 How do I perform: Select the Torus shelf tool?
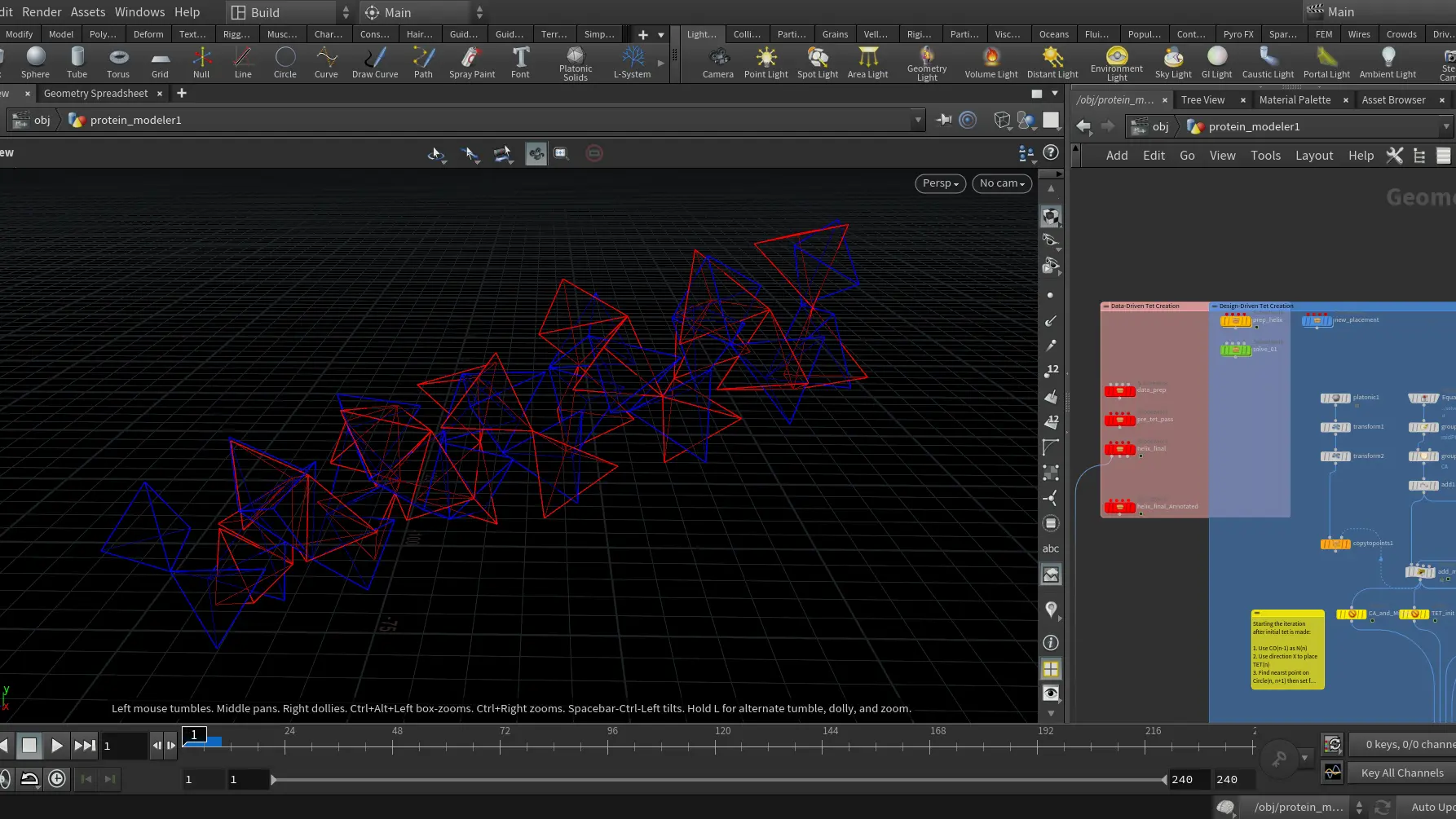tap(118, 63)
